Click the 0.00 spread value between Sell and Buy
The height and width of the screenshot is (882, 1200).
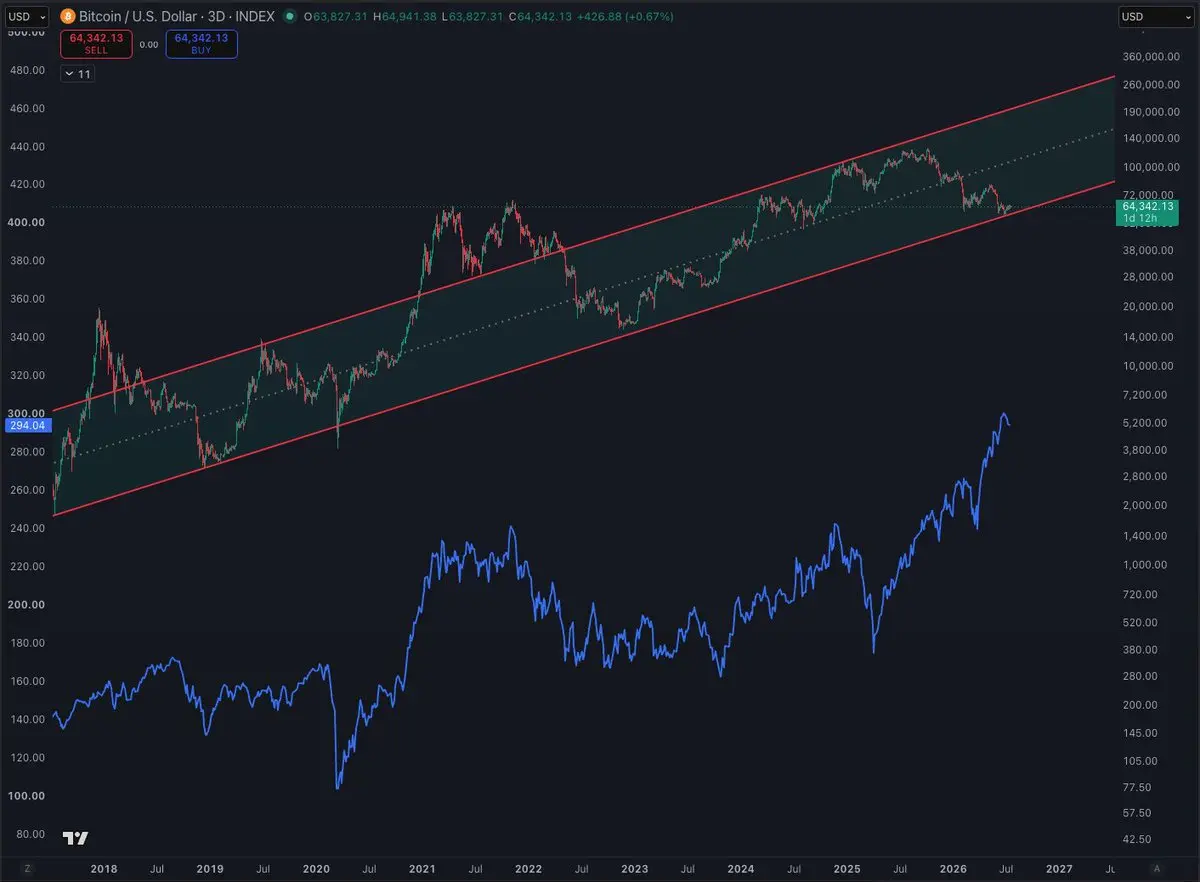pos(148,44)
